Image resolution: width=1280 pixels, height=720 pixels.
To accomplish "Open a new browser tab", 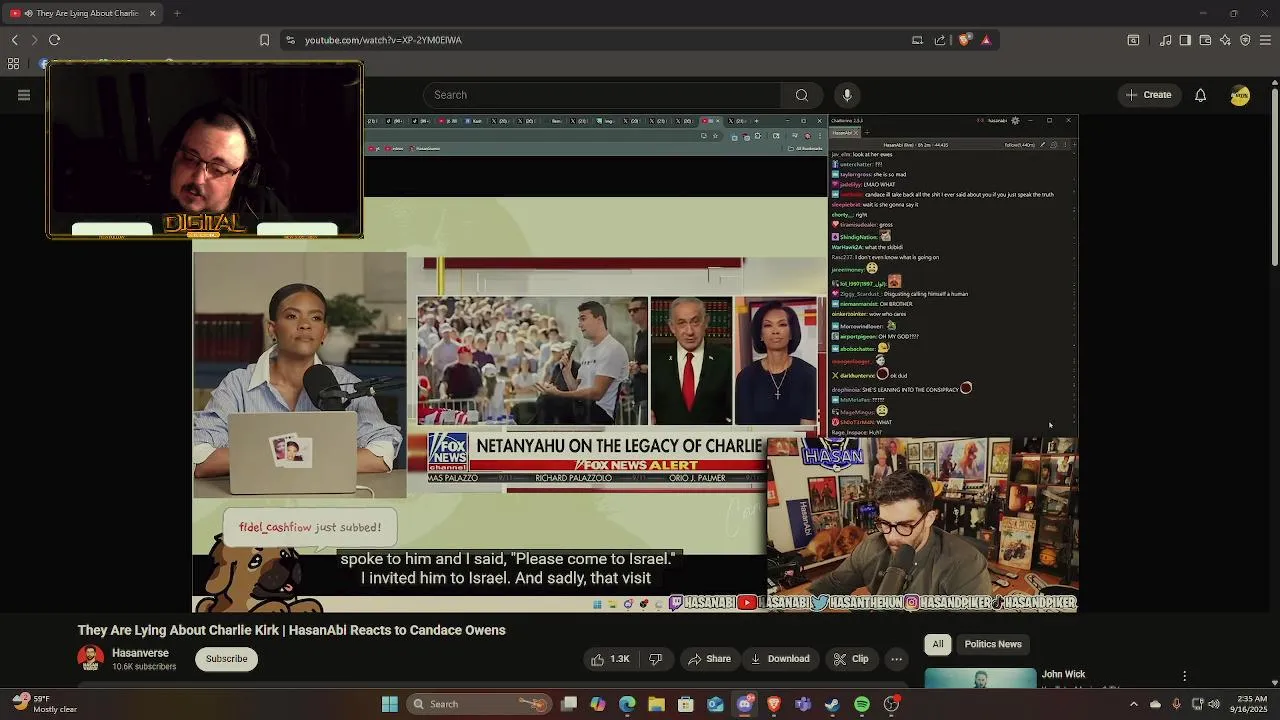I will (177, 13).
